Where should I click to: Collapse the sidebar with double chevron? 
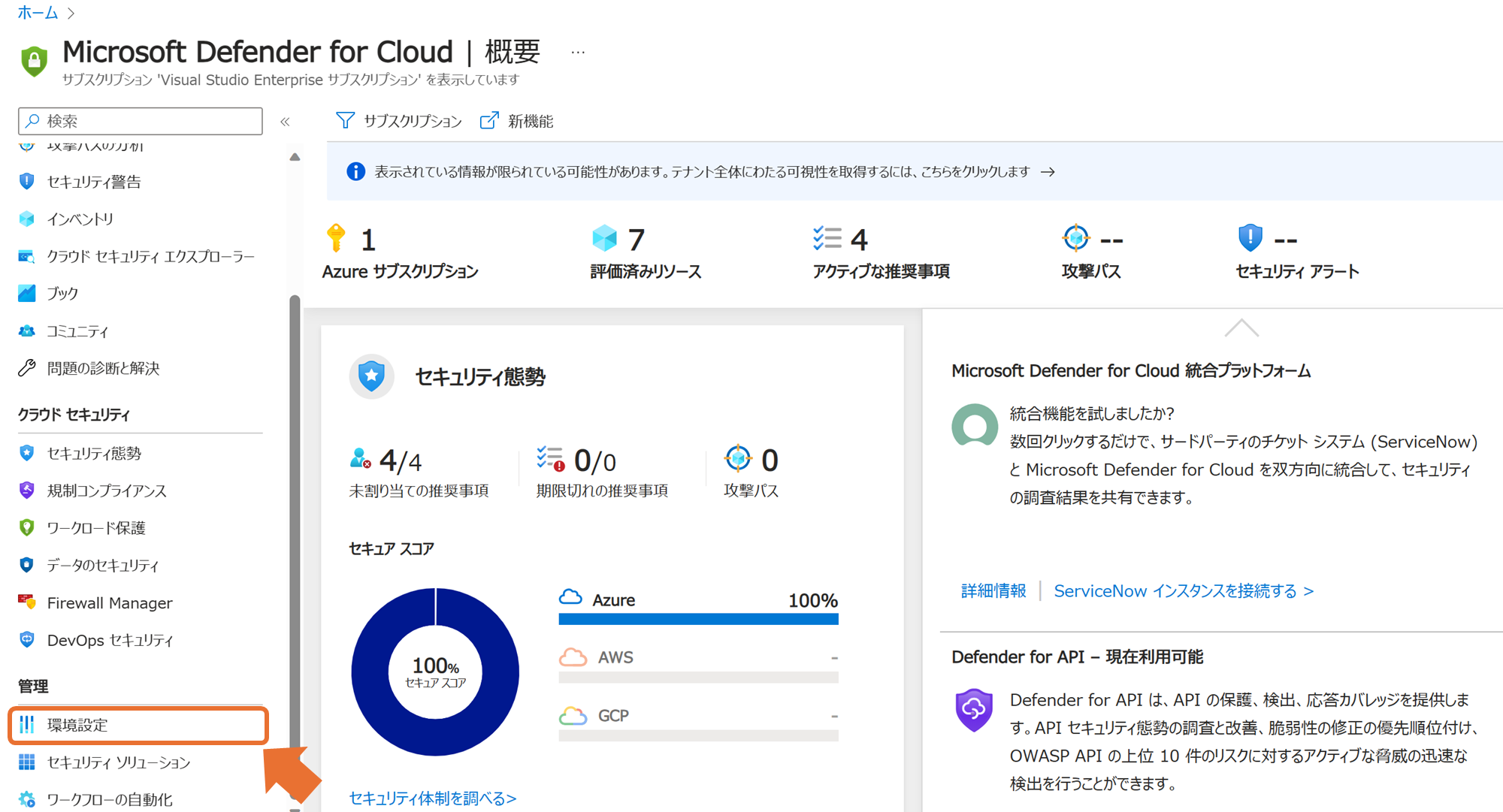(285, 122)
